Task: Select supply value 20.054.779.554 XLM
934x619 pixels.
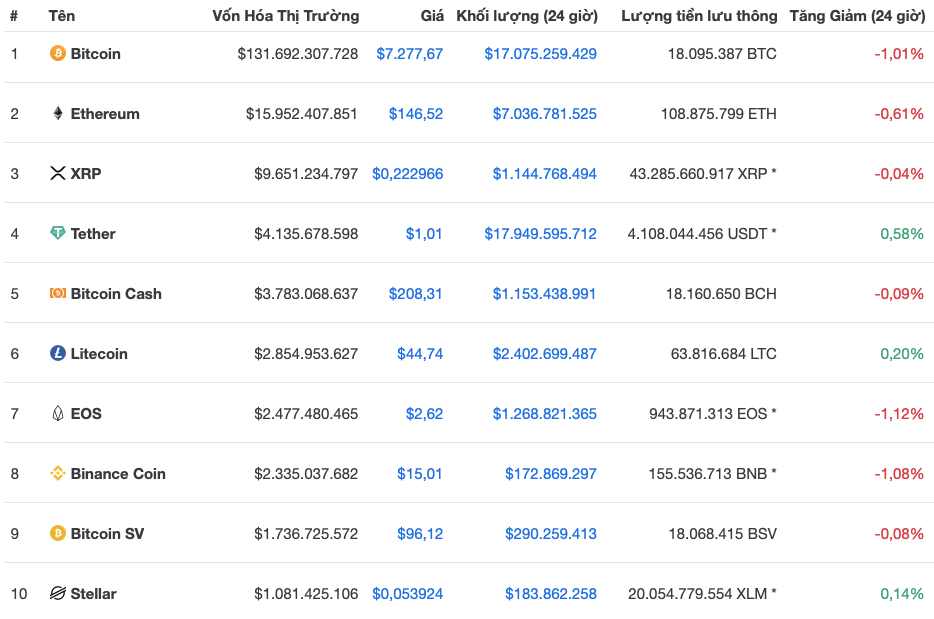Action: click(x=698, y=594)
